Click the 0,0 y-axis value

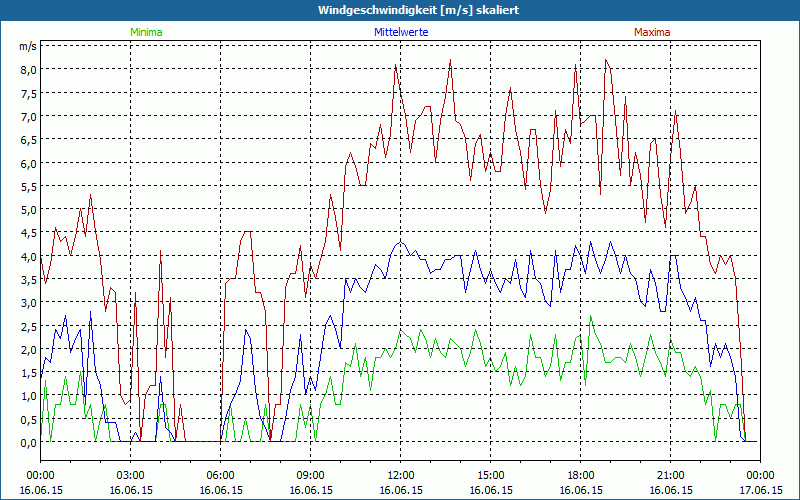coord(29,443)
